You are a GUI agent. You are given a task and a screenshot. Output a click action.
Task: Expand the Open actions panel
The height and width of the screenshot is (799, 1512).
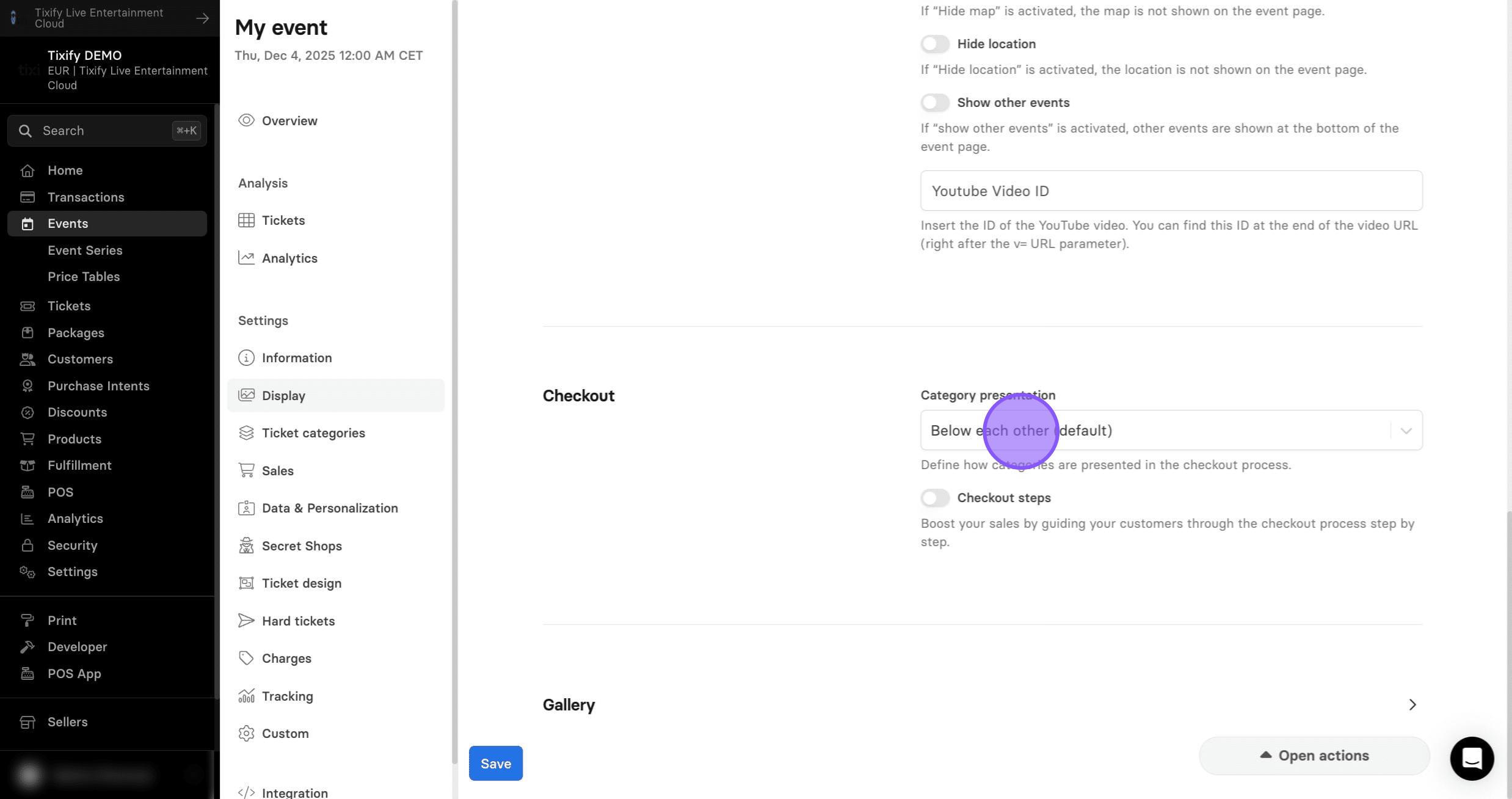[x=1314, y=756]
